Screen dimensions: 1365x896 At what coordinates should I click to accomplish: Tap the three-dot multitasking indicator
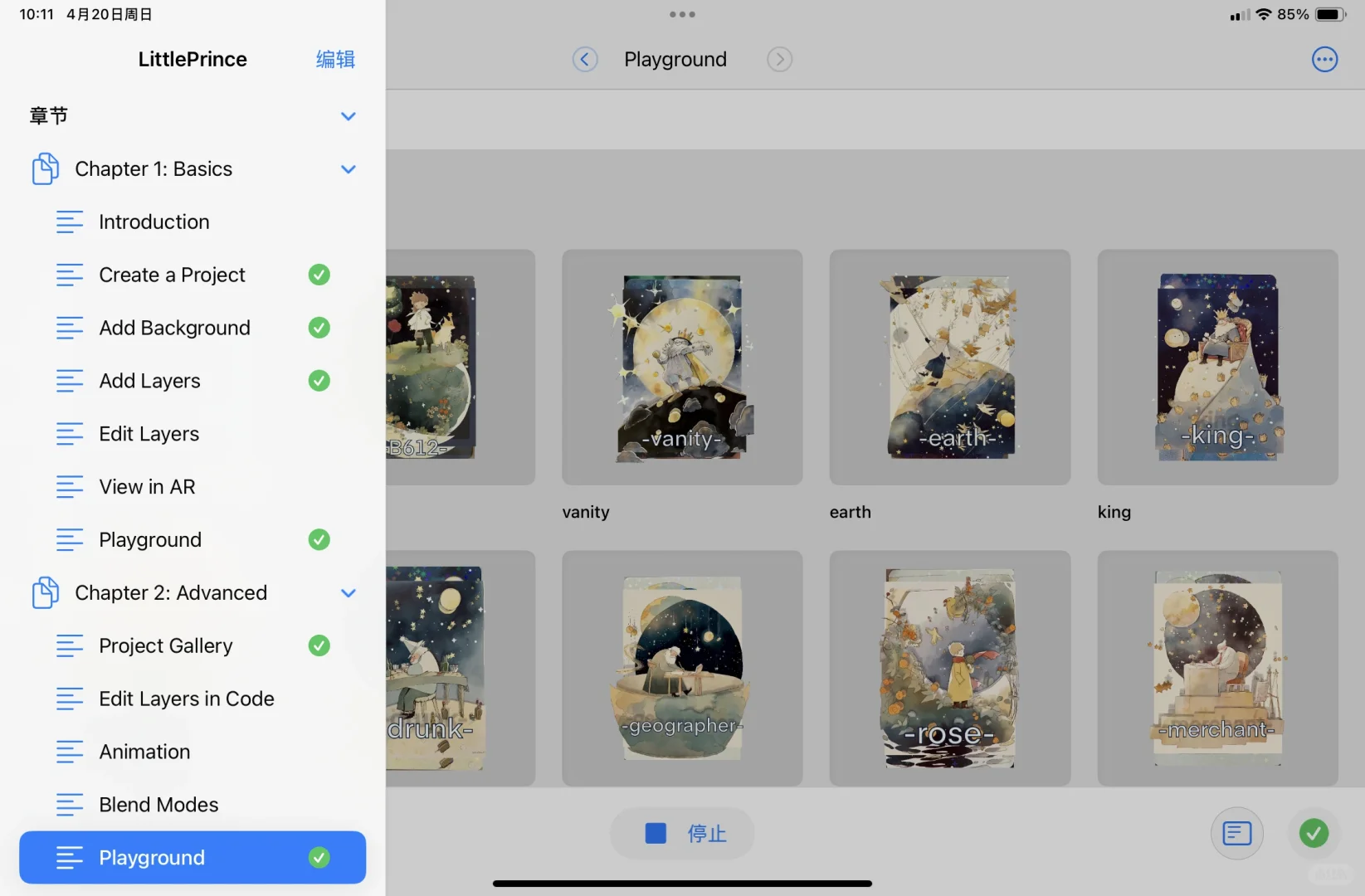682,14
